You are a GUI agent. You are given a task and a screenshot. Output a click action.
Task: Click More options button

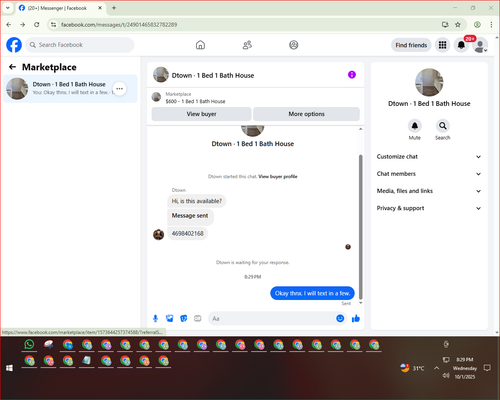(306, 114)
